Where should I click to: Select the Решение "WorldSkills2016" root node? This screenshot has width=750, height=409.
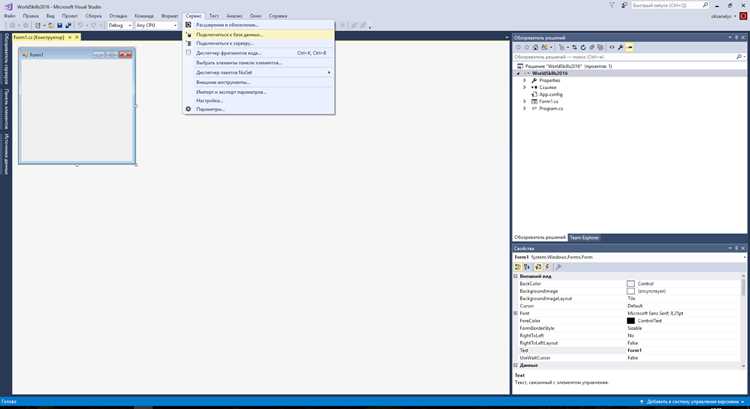[x=568, y=66]
